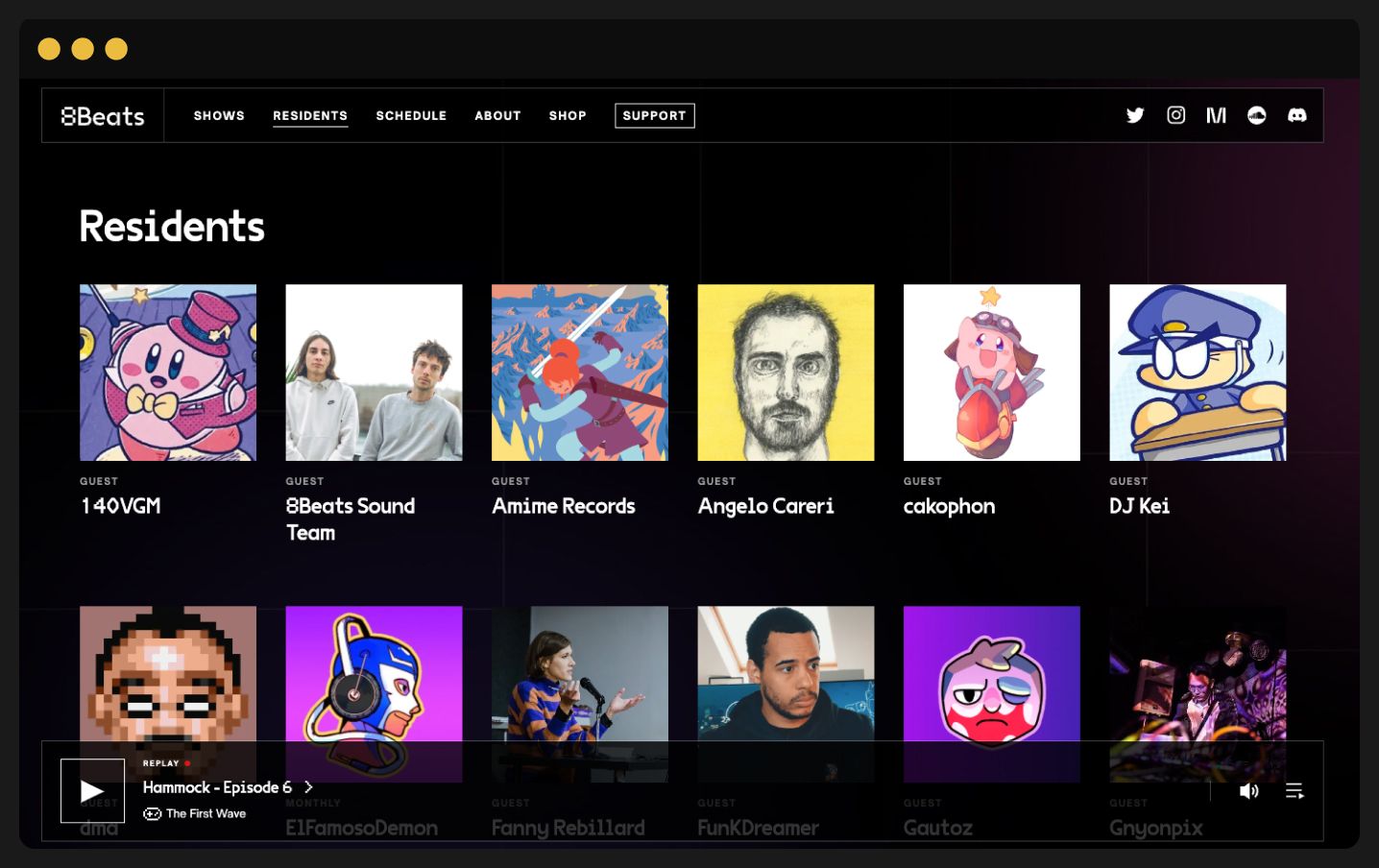Select the Residents nav item
The image size is (1379, 868).
tap(310, 115)
